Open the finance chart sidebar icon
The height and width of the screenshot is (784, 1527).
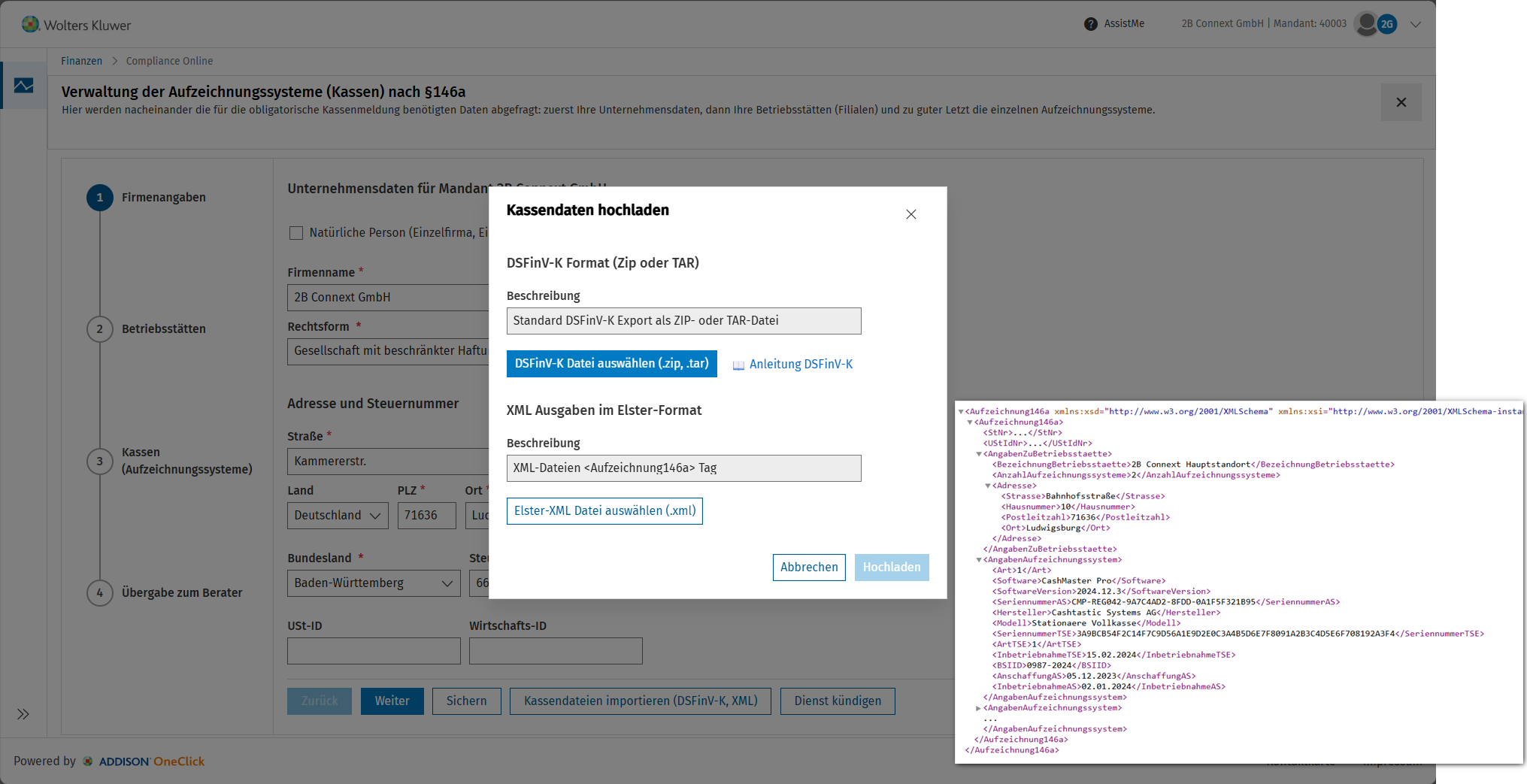[x=23, y=86]
